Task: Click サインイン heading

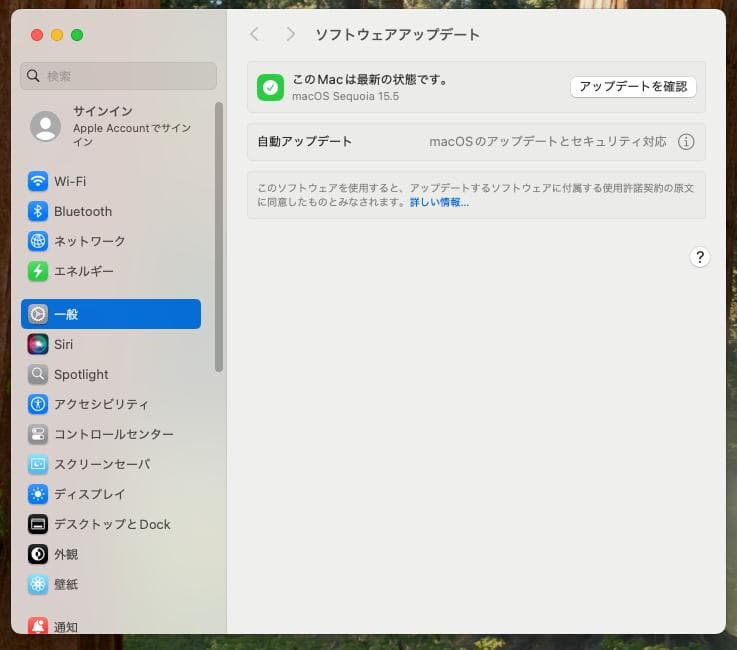Action: point(102,111)
